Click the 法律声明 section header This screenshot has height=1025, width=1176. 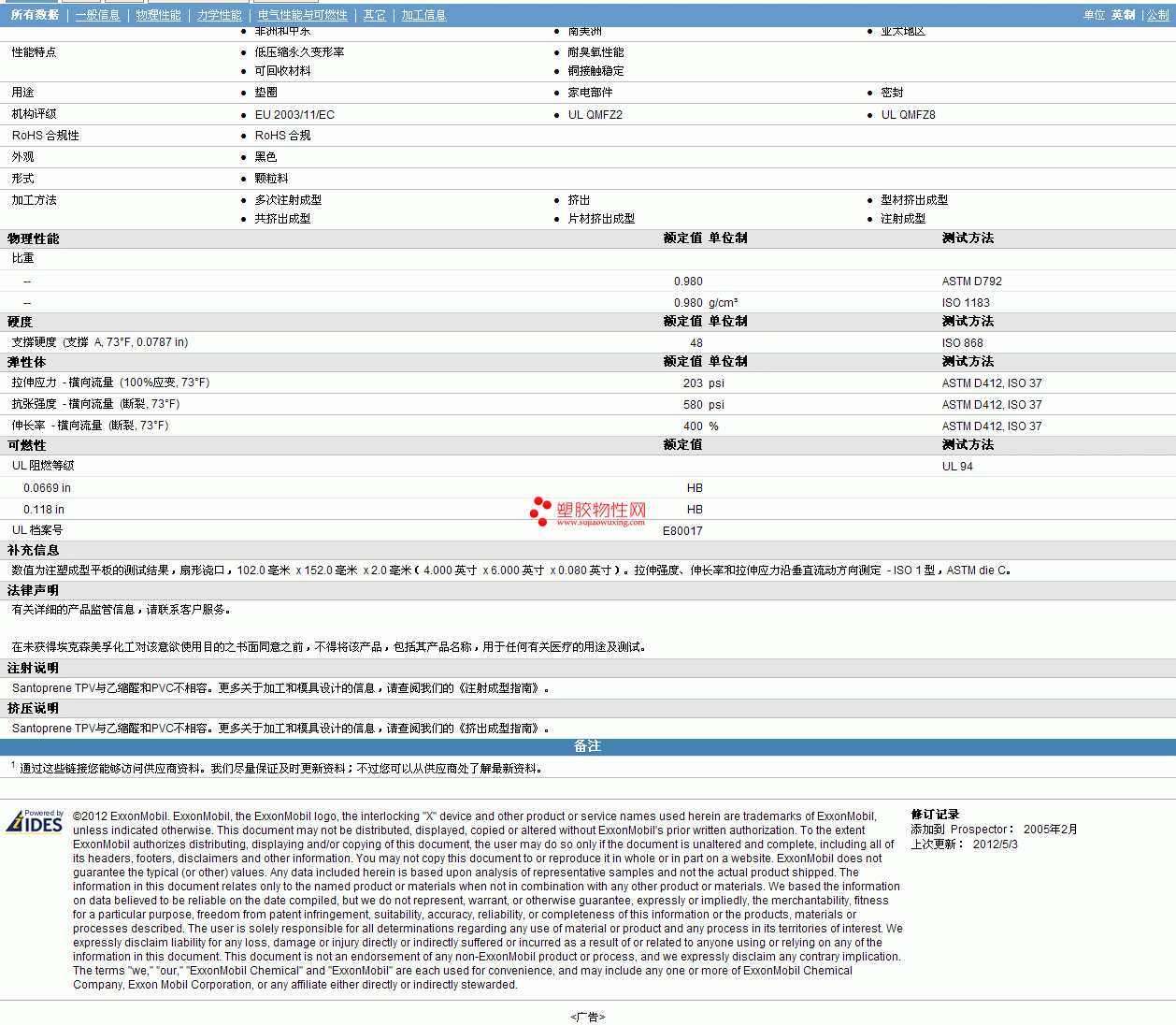(x=33, y=590)
